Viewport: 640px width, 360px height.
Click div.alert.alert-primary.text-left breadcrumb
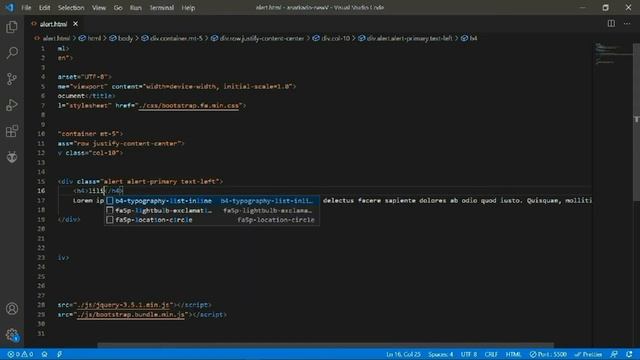(409, 38)
